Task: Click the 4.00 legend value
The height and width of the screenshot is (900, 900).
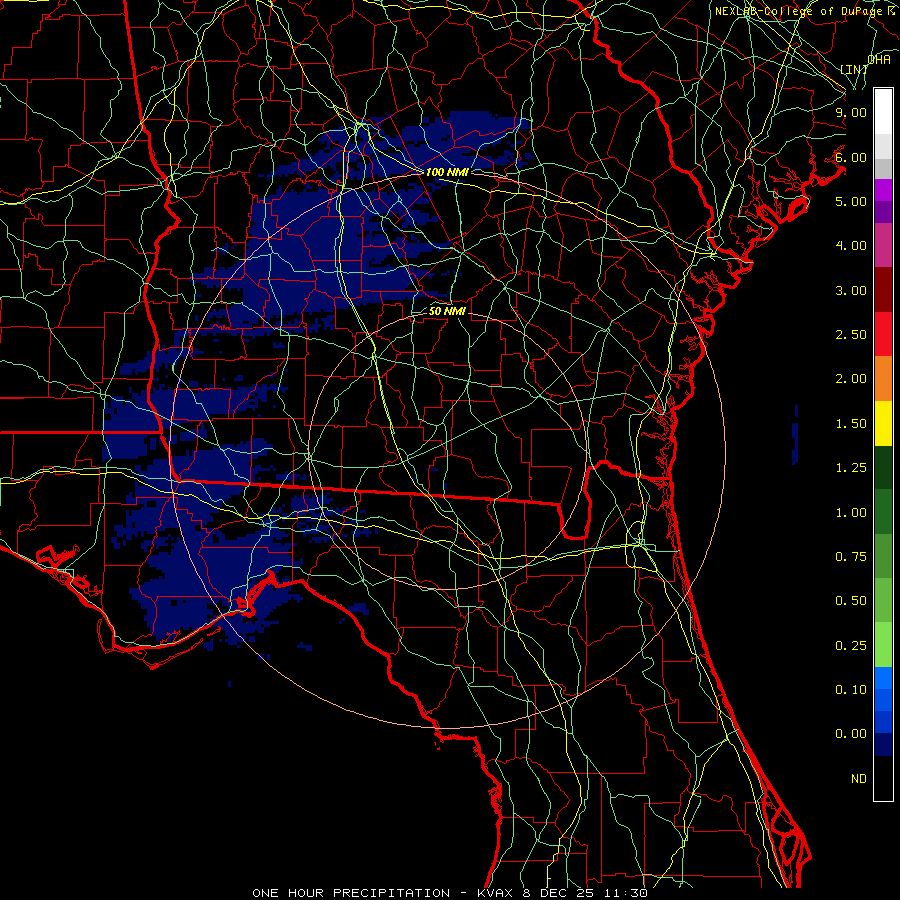Action: (x=851, y=246)
